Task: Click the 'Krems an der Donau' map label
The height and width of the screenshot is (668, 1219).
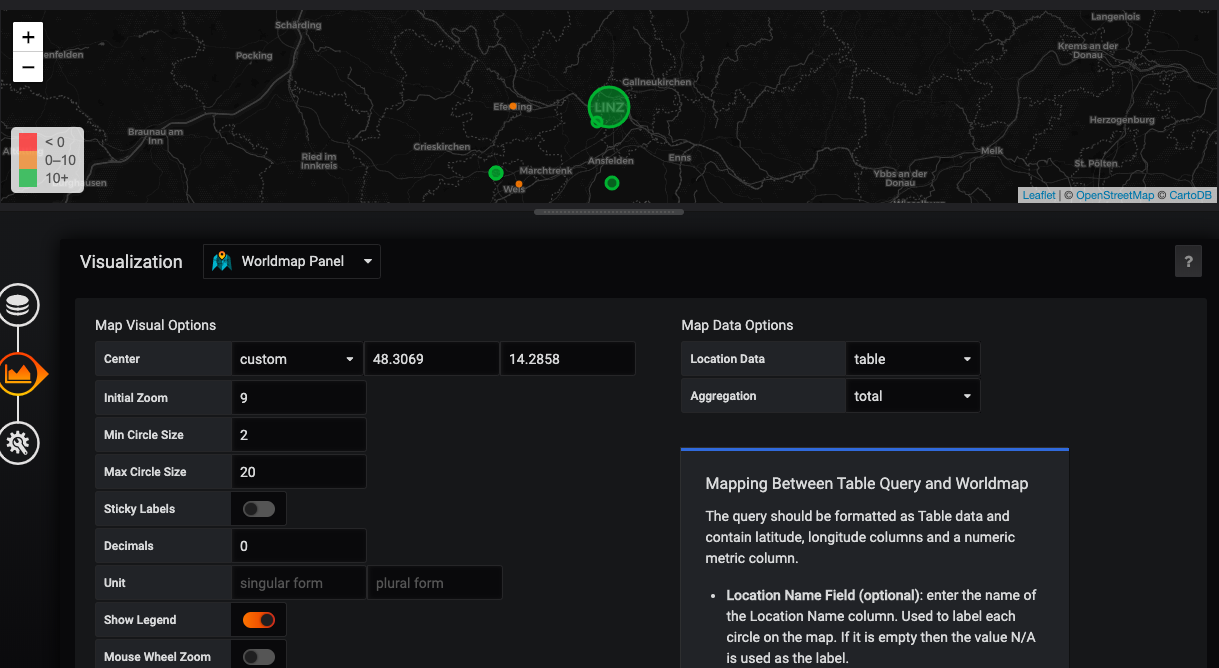Action: 1088,51
